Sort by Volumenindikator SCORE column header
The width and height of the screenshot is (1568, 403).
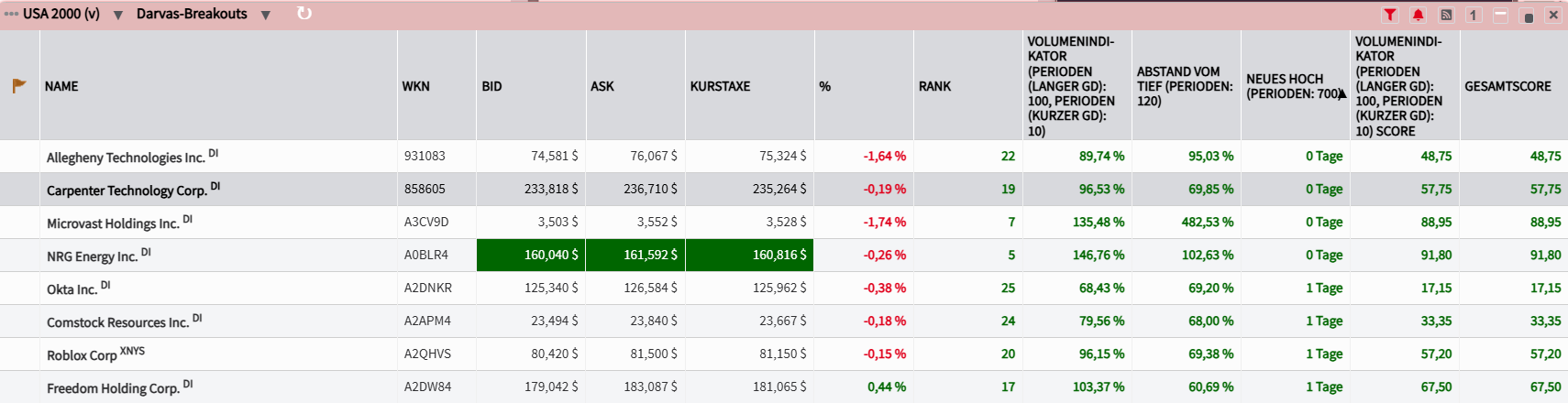tap(1403, 86)
